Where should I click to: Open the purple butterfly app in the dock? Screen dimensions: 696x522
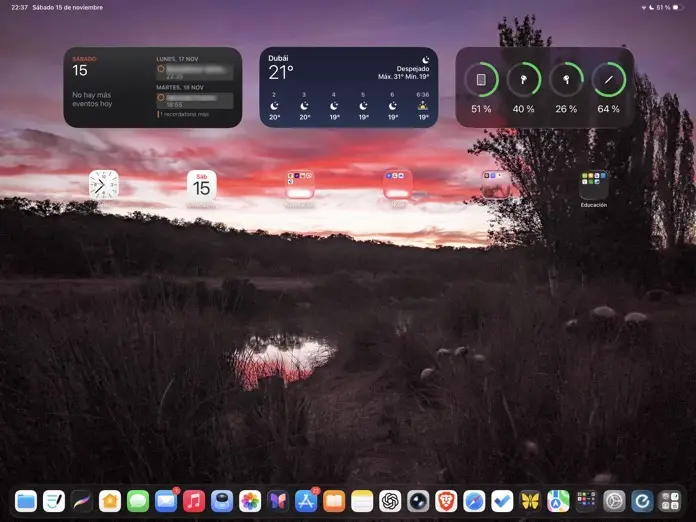tap(278, 501)
